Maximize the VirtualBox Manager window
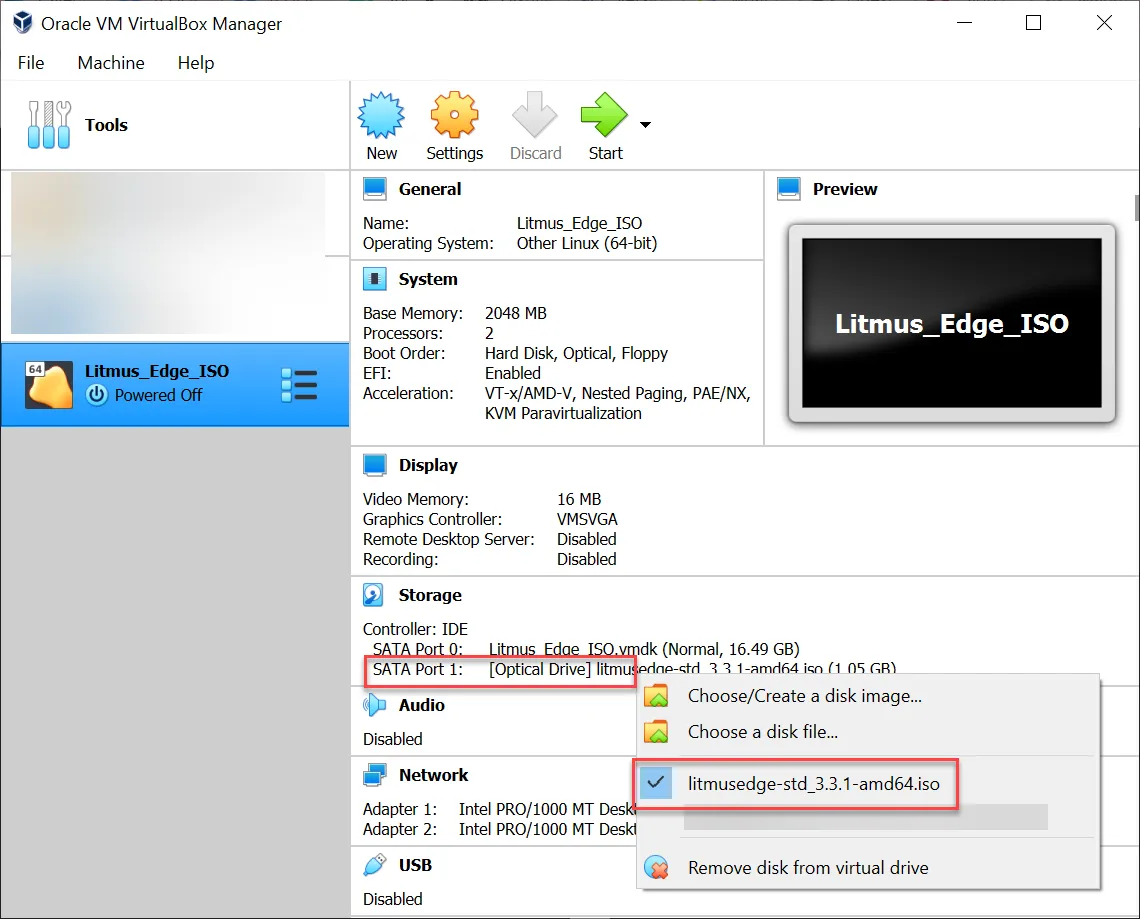The image size is (1140, 919). click(1033, 23)
